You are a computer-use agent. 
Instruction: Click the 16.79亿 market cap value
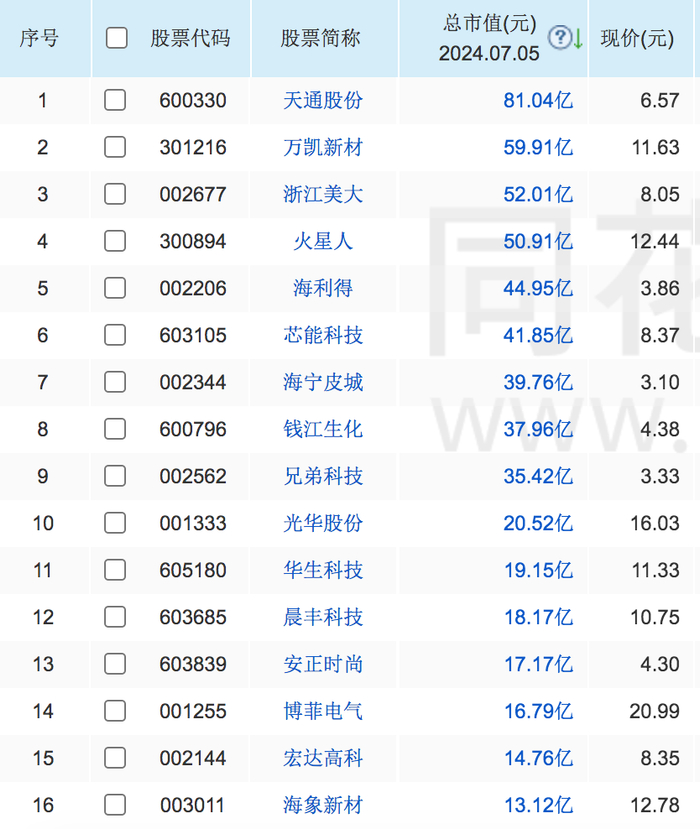coord(538,711)
